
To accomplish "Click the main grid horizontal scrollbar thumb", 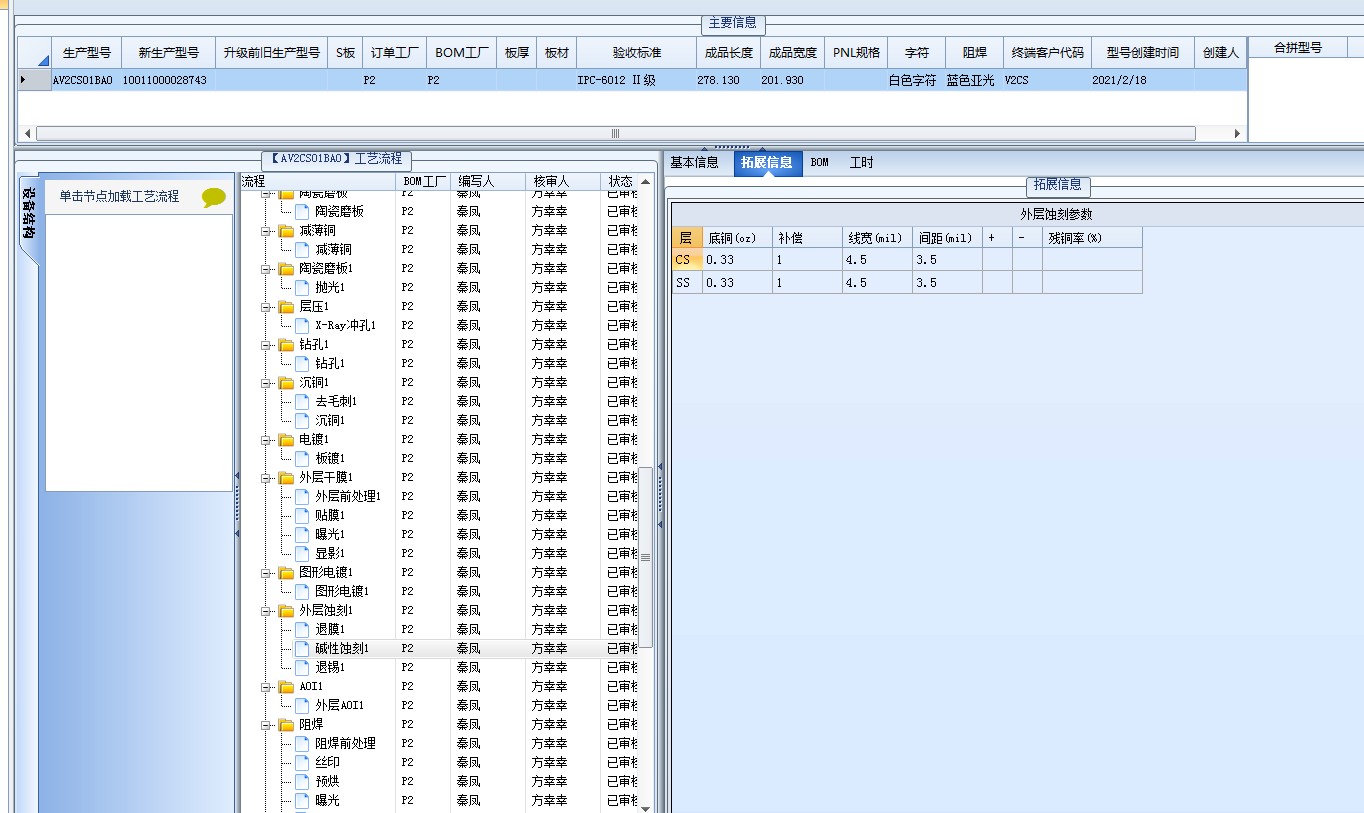I will (615, 133).
